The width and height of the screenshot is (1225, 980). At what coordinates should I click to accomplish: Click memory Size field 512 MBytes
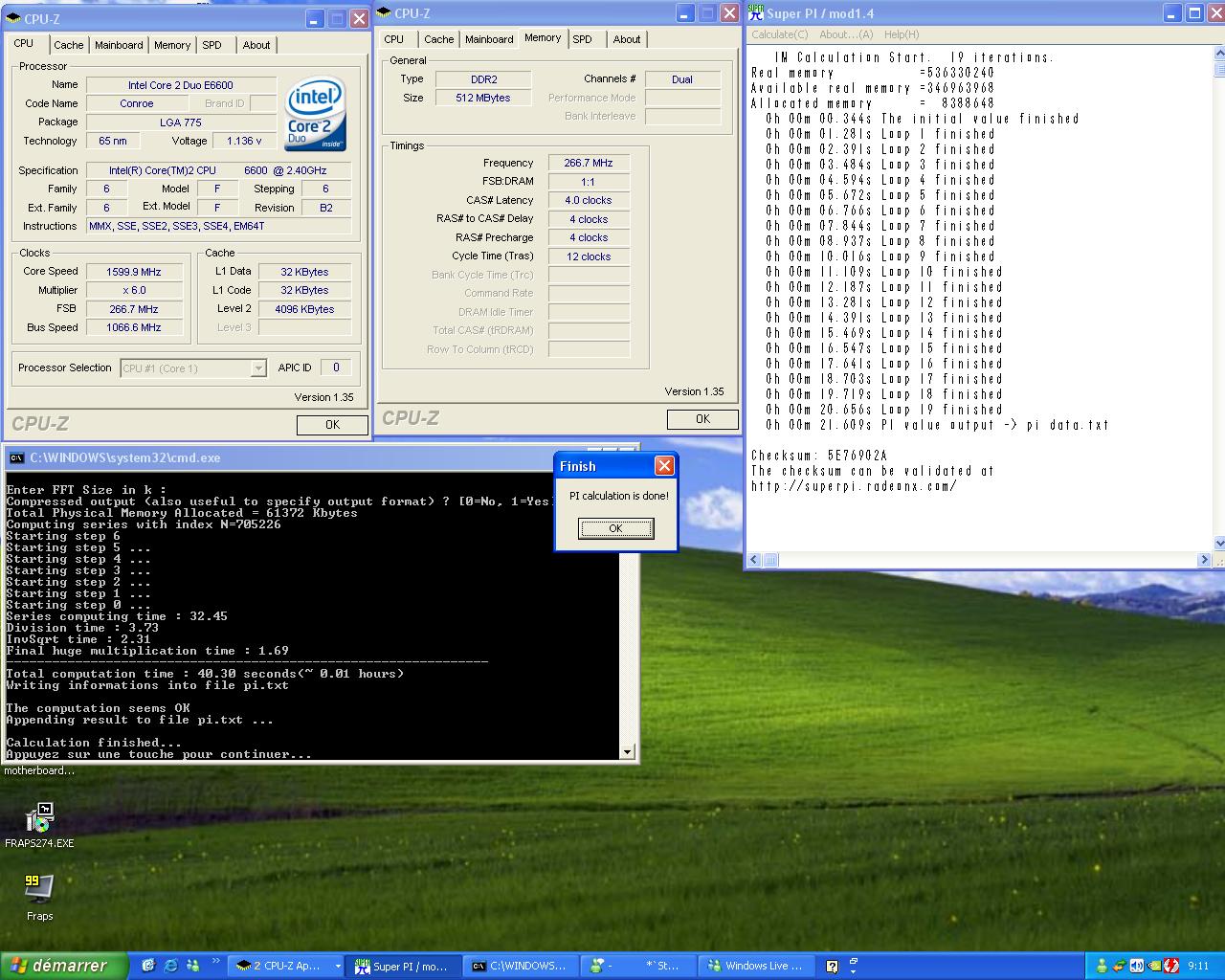(483, 98)
